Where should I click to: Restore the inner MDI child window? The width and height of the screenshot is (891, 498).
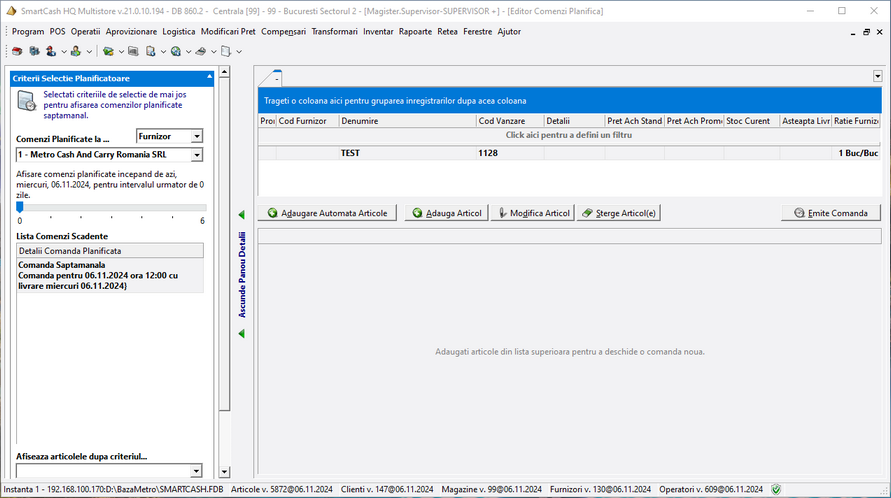click(x=866, y=32)
